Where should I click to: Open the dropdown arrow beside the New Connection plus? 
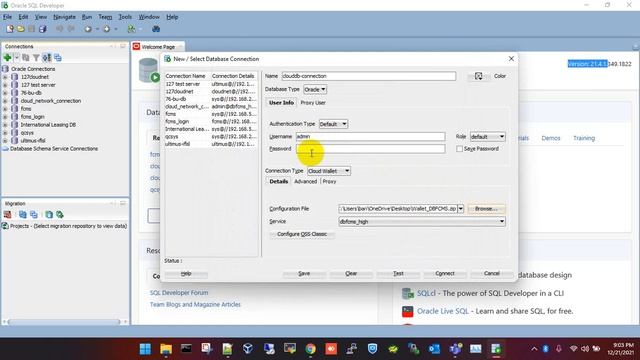(16, 58)
